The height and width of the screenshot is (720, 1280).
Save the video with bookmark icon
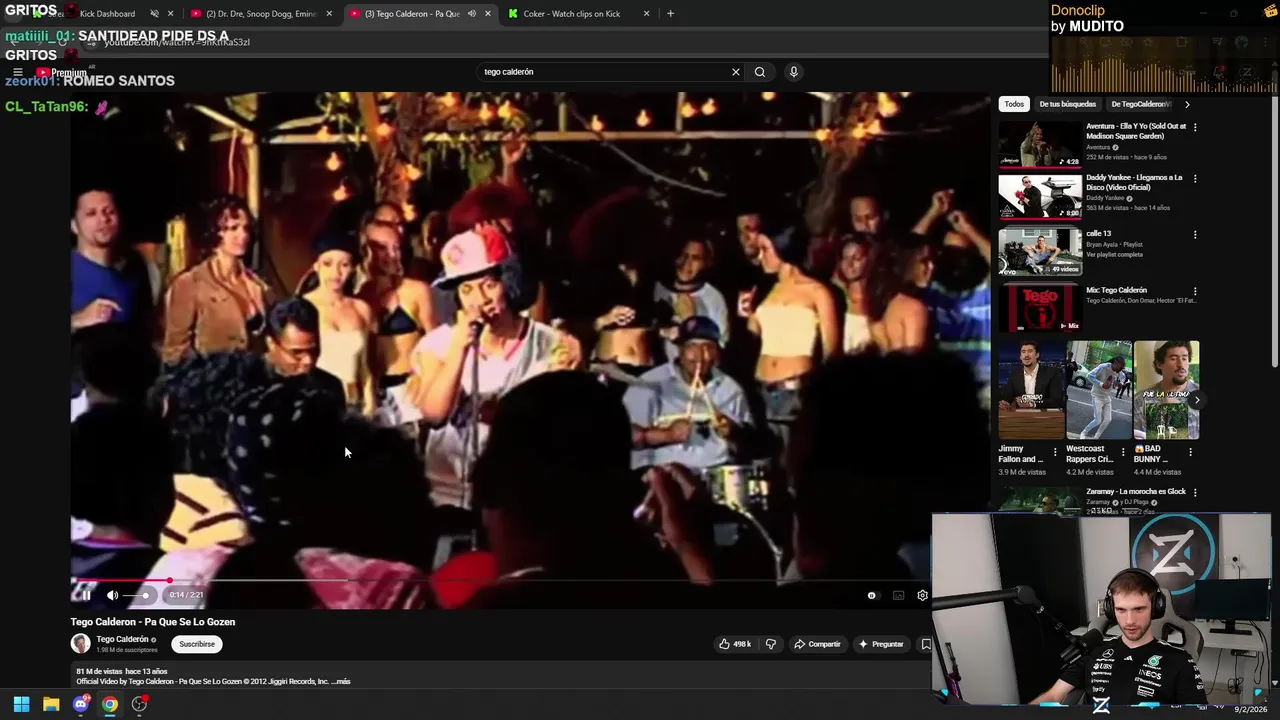pos(926,644)
